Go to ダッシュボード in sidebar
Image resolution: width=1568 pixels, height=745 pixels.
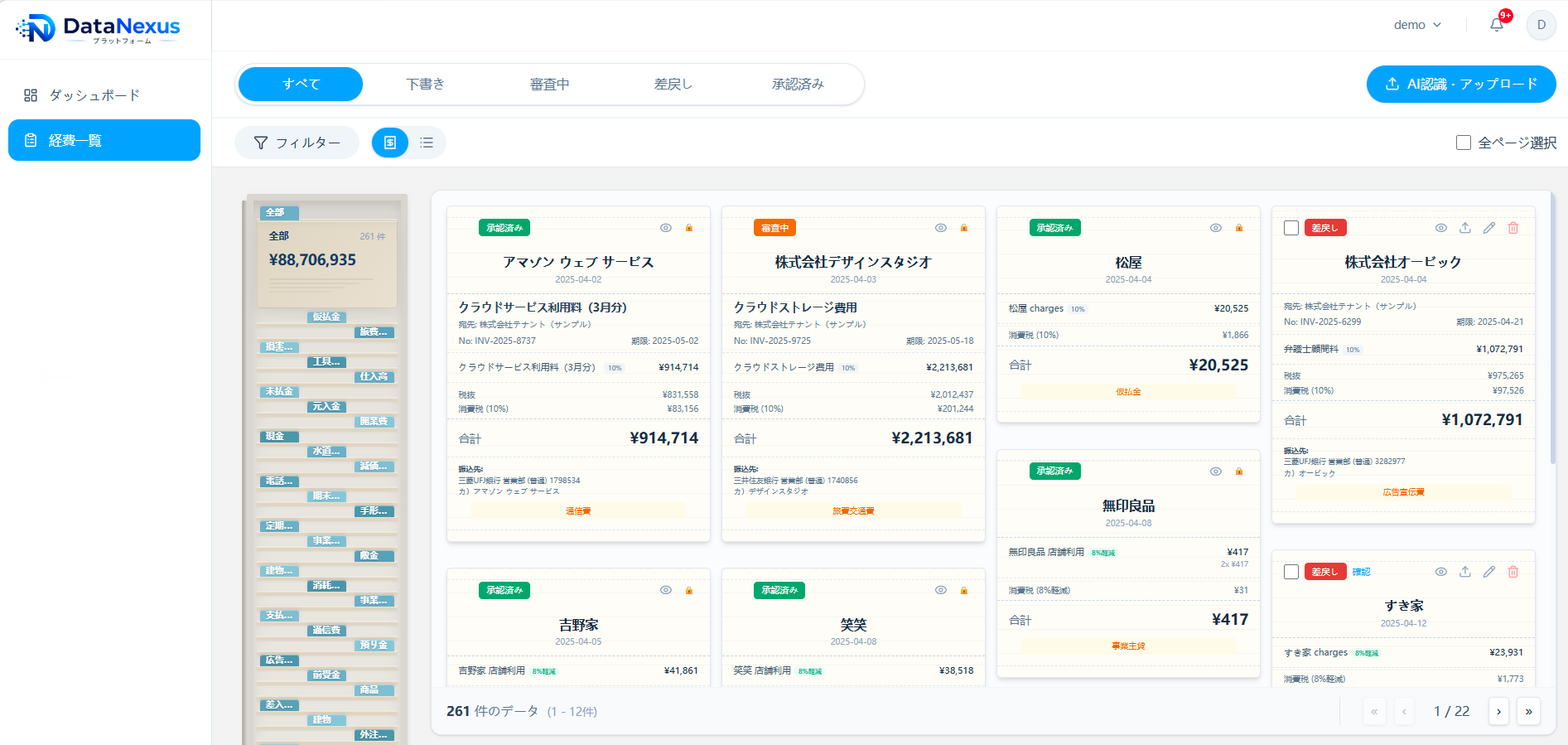(104, 95)
